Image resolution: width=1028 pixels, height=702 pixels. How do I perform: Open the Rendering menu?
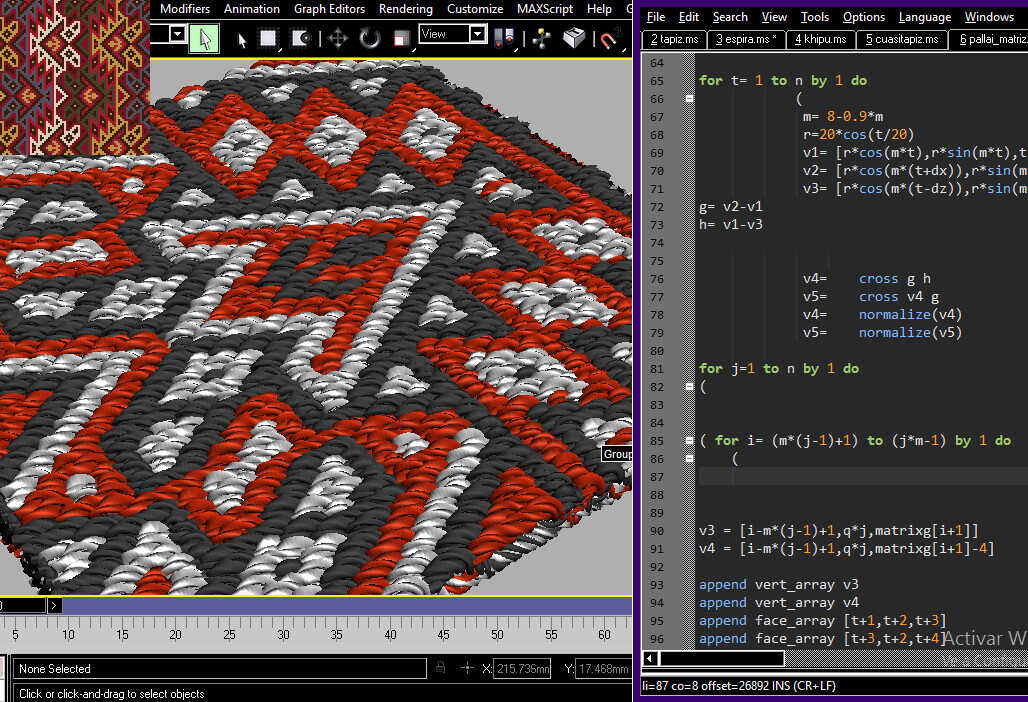[406, 9]
